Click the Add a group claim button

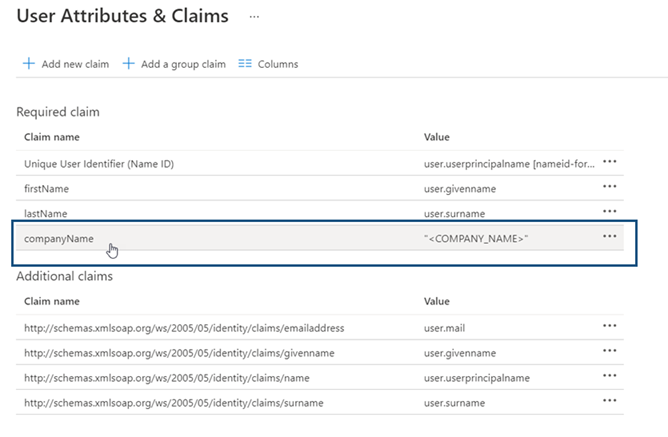click(174, 64)
